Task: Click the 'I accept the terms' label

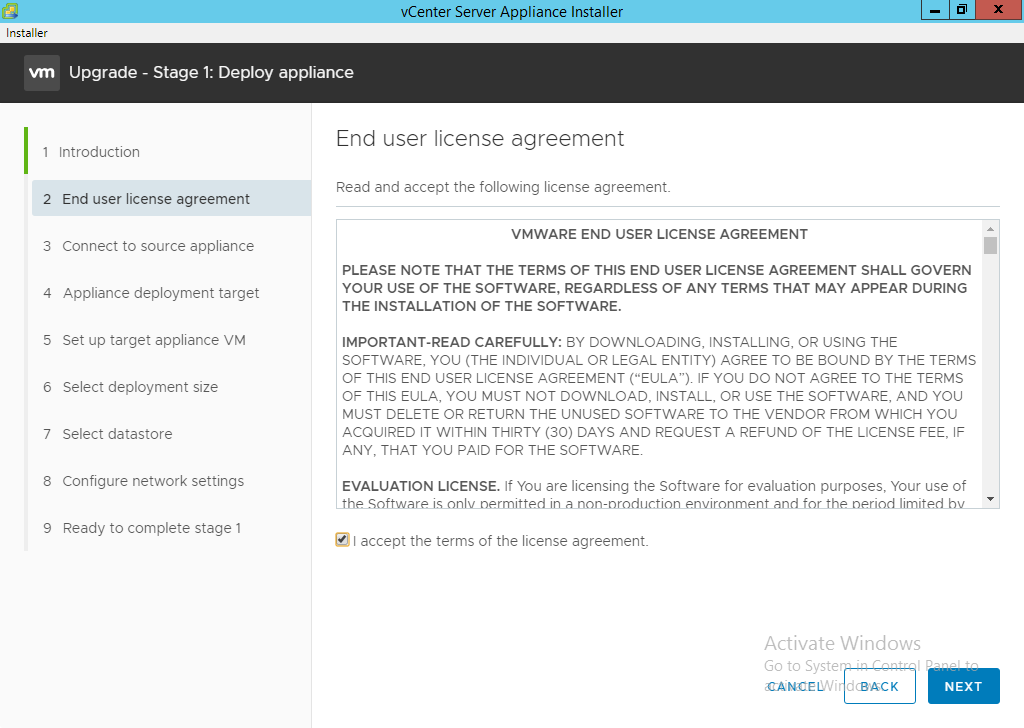Action: [500, 541]
